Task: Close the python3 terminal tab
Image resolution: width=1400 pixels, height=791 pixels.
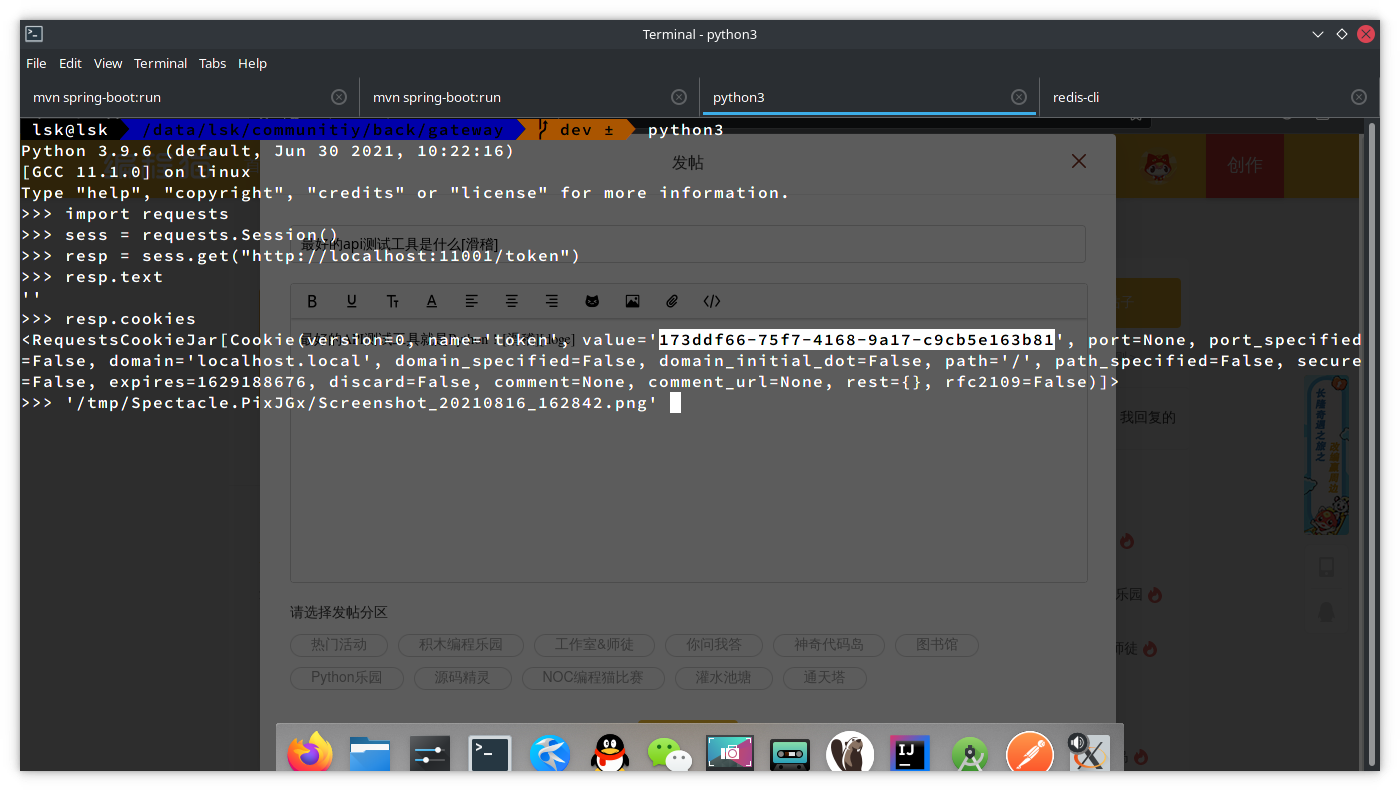Action: (1019, 97)
